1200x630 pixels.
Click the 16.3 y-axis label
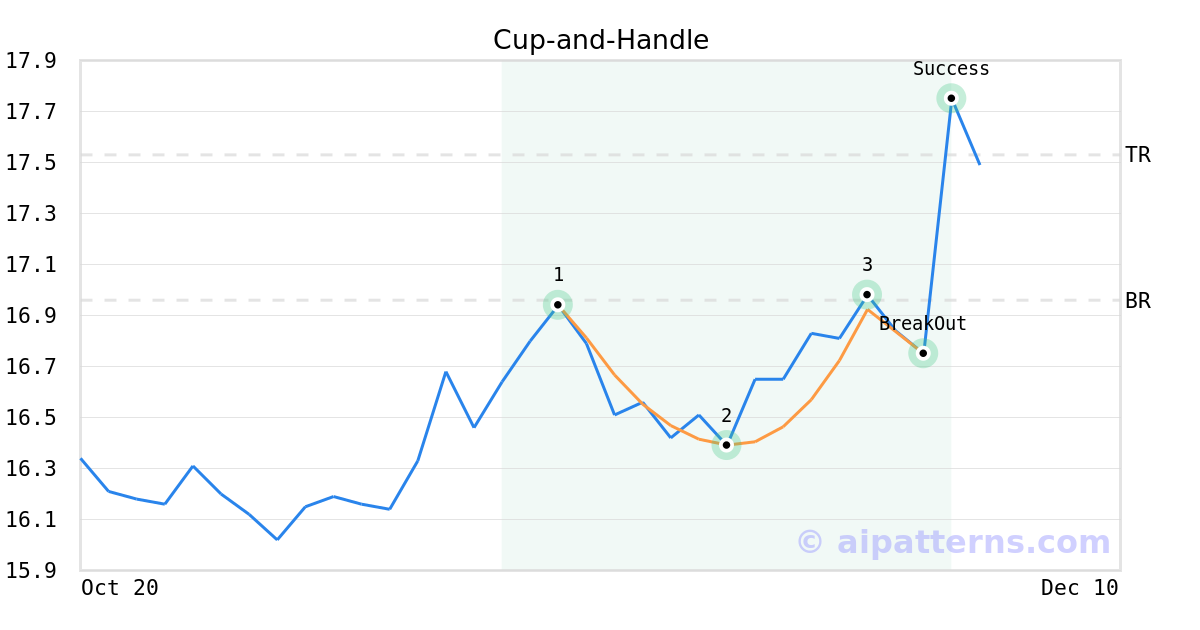[x=31, y=469]
